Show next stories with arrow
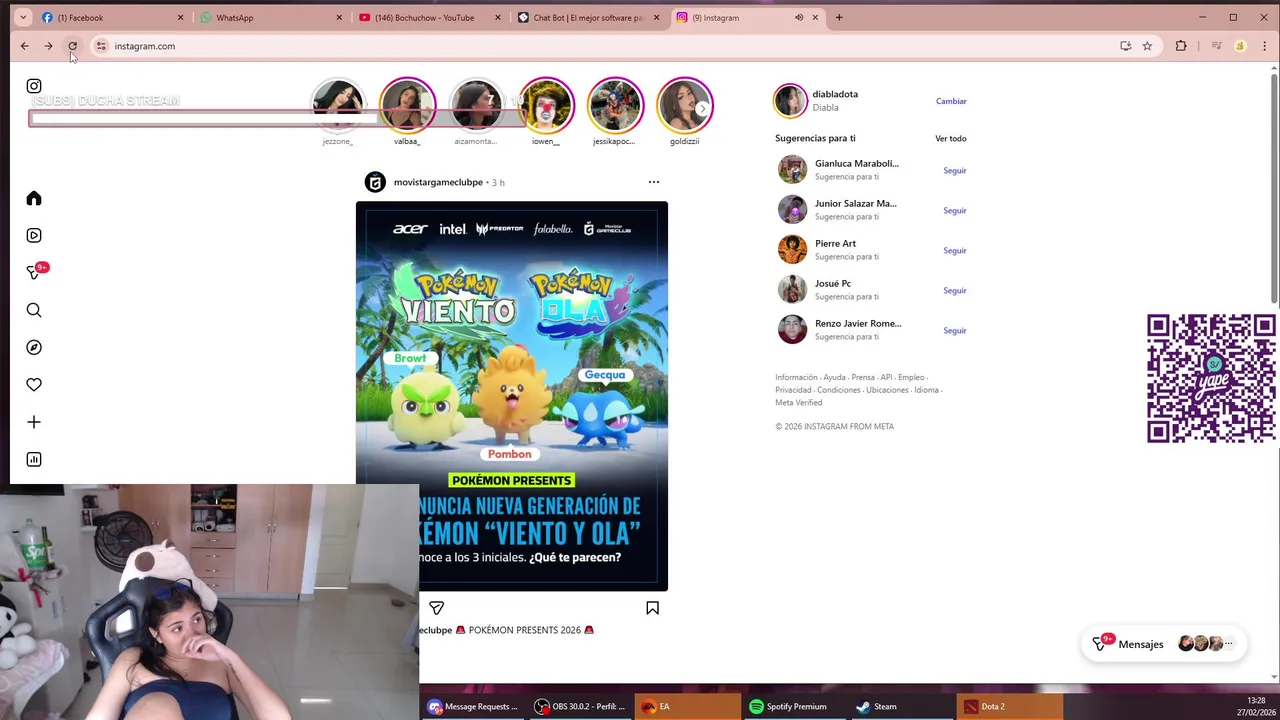 [703, 108]
